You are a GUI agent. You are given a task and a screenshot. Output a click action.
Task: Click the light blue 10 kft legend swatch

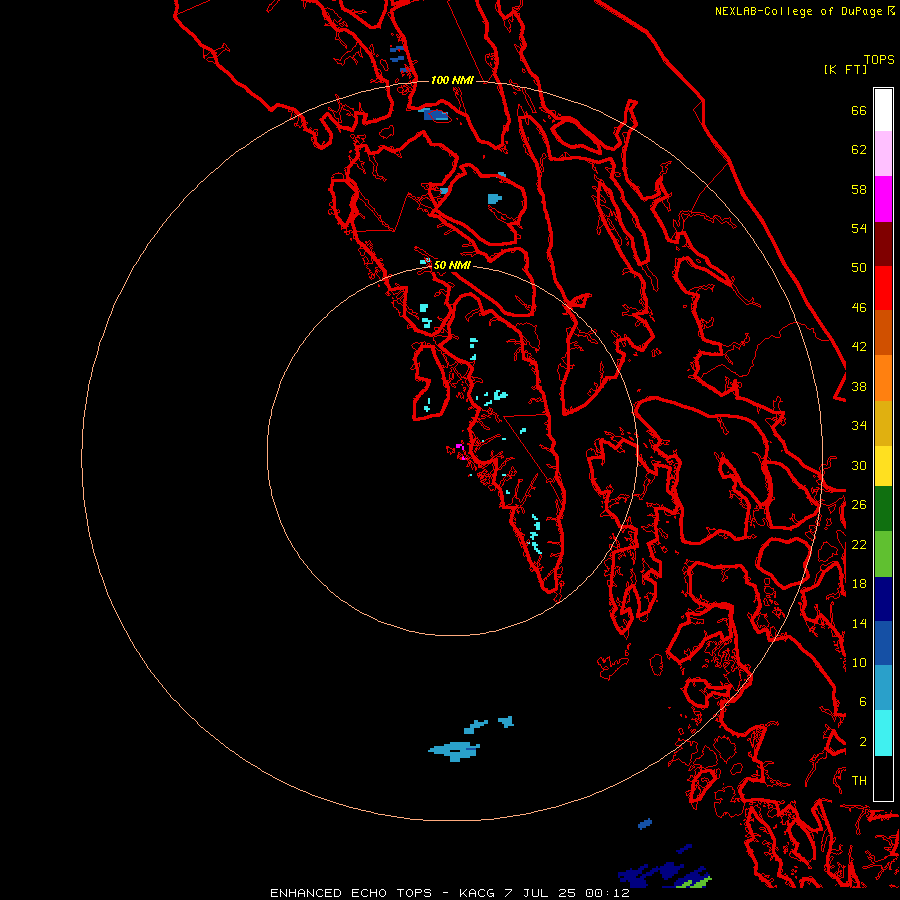point(883,687)
